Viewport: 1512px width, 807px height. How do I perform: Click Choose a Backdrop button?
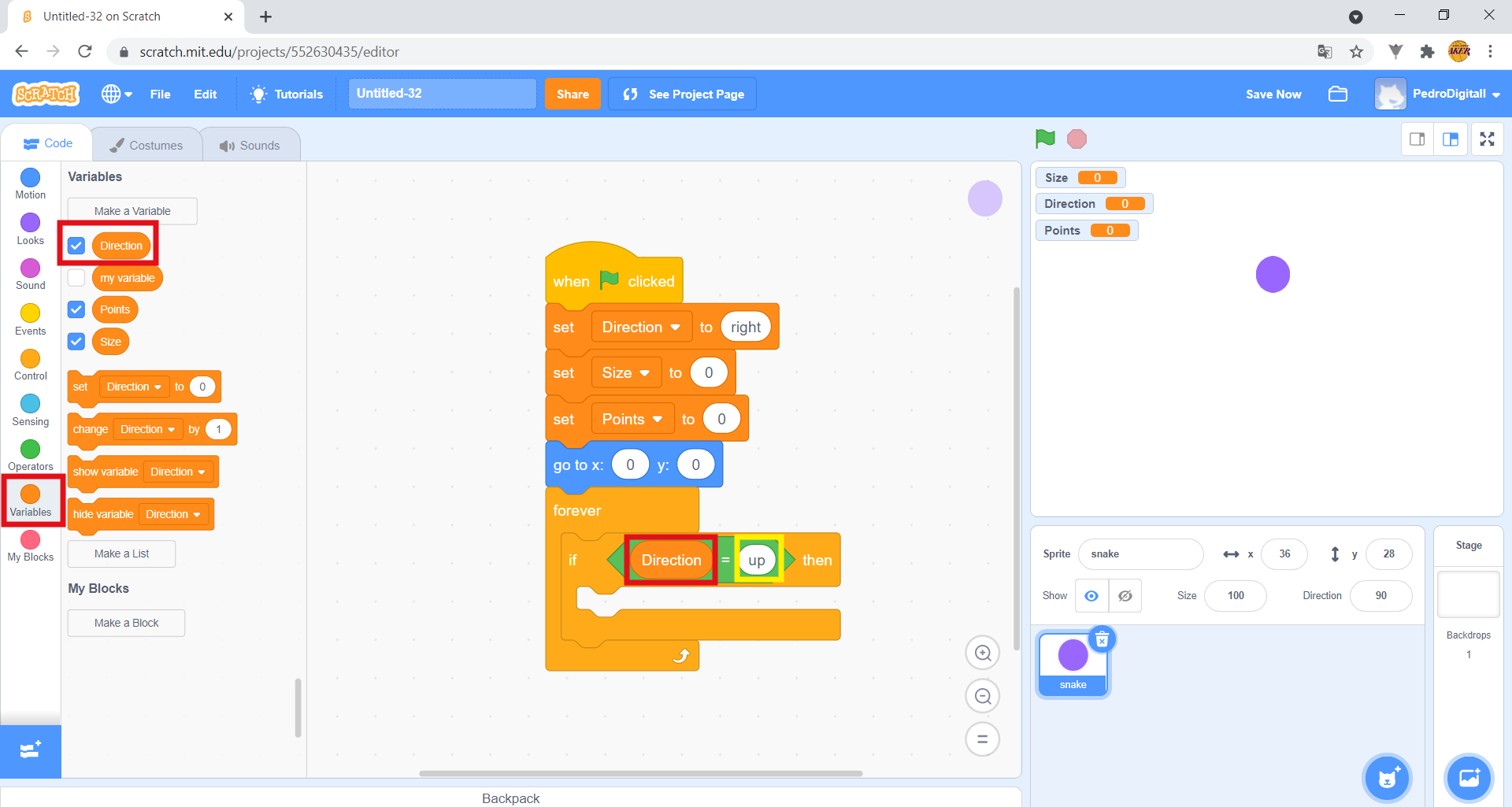[x=1469, y=778]
